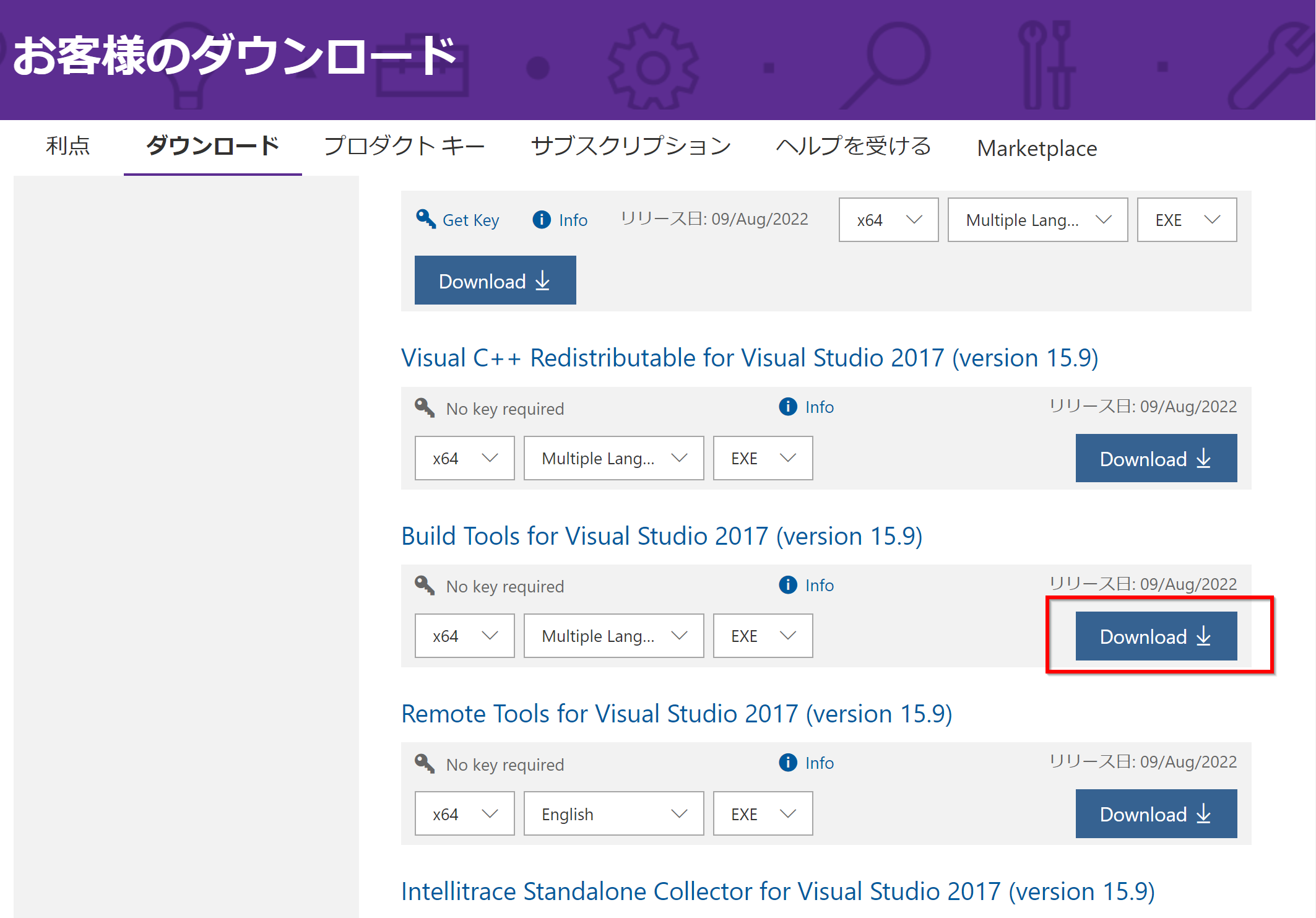The height and width of the screenshot is (918, 1316).
Task: Click the key icon in the Remote Tools row
Action: tap(425, 764)
